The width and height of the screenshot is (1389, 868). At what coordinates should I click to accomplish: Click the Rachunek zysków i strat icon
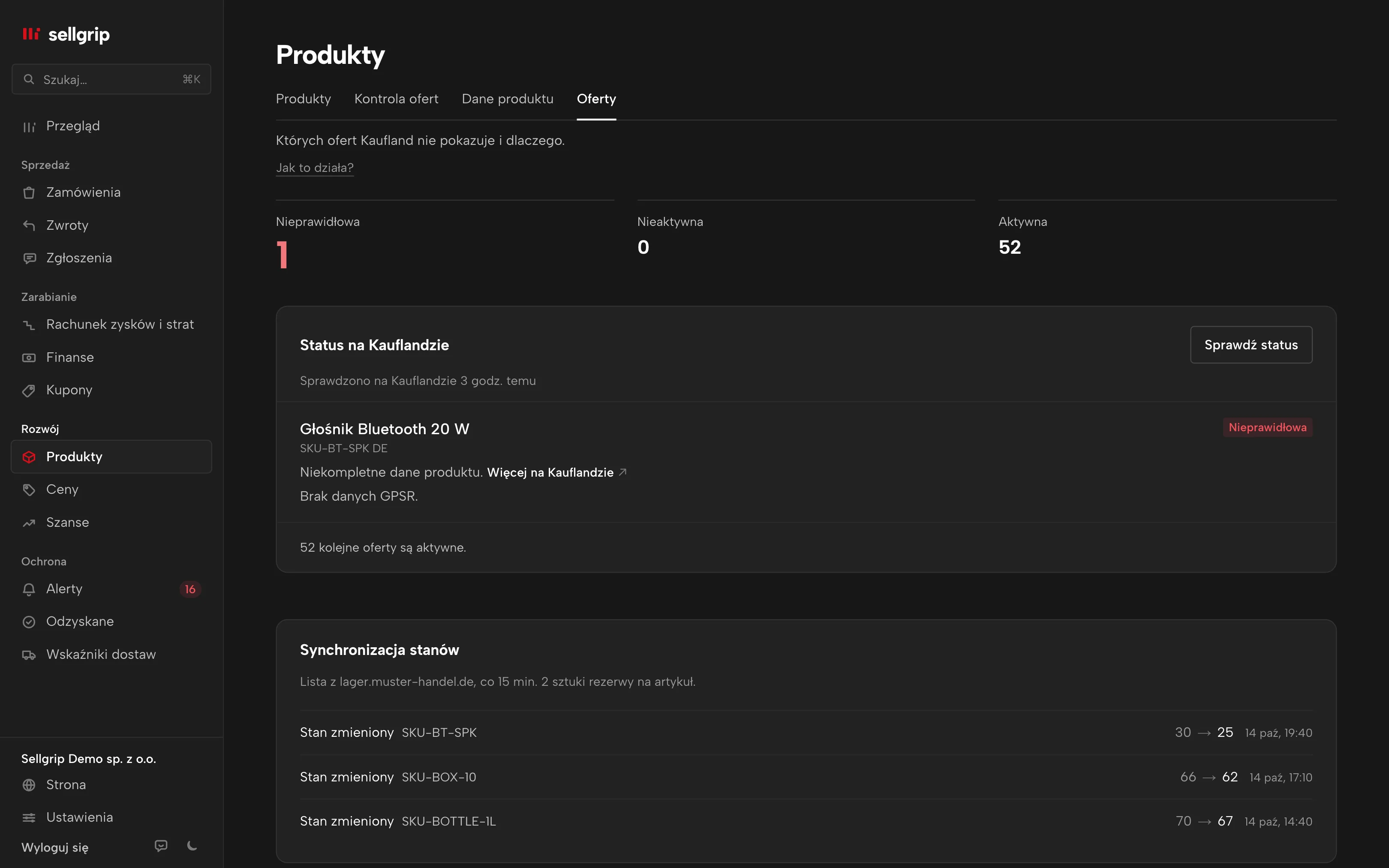click(29, 325)
